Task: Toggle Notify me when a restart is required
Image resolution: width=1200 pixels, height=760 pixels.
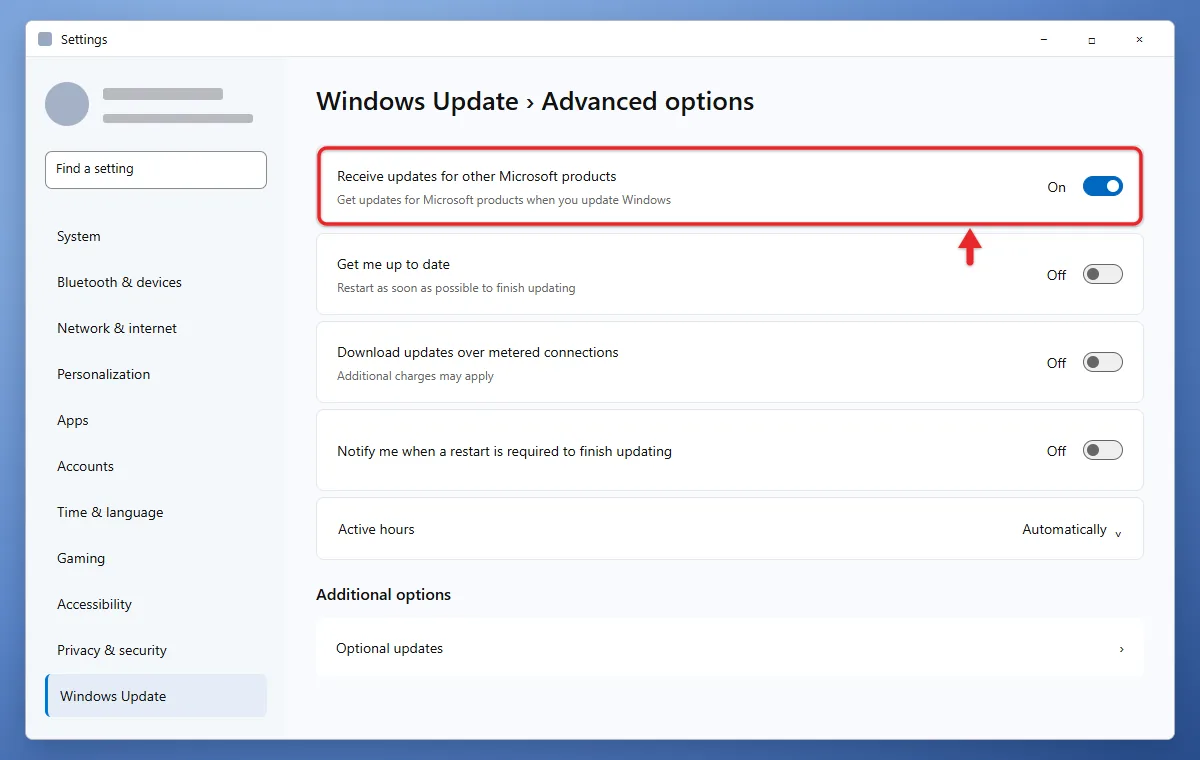Action: (1103, 450)
